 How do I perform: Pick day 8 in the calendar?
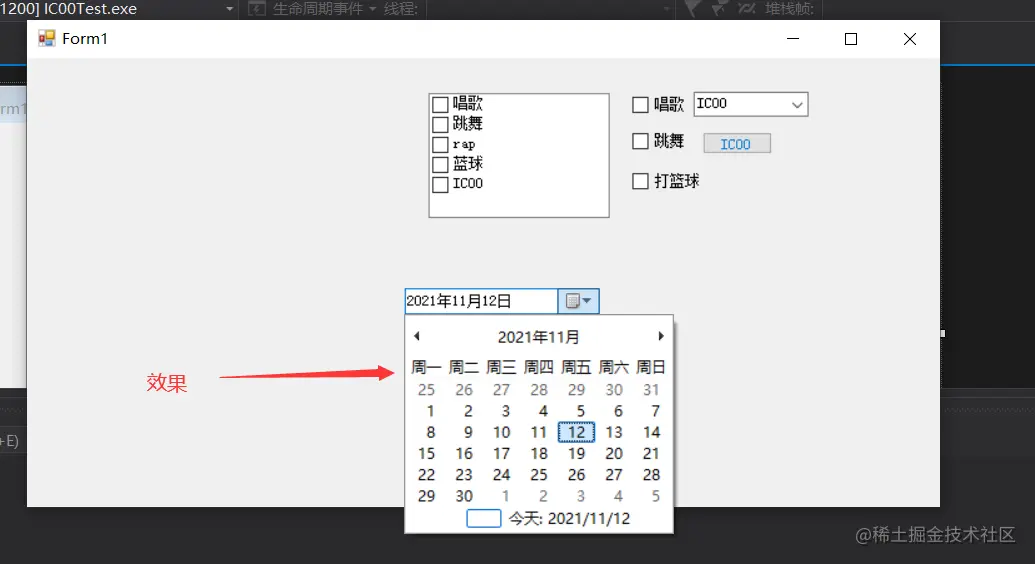[430, 433]
